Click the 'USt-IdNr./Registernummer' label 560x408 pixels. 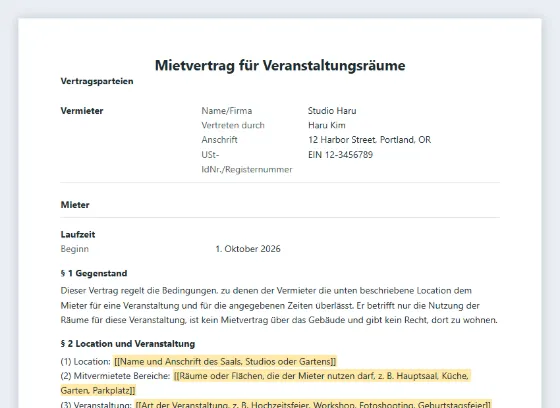pyautogui.click(x=247, y=162)
